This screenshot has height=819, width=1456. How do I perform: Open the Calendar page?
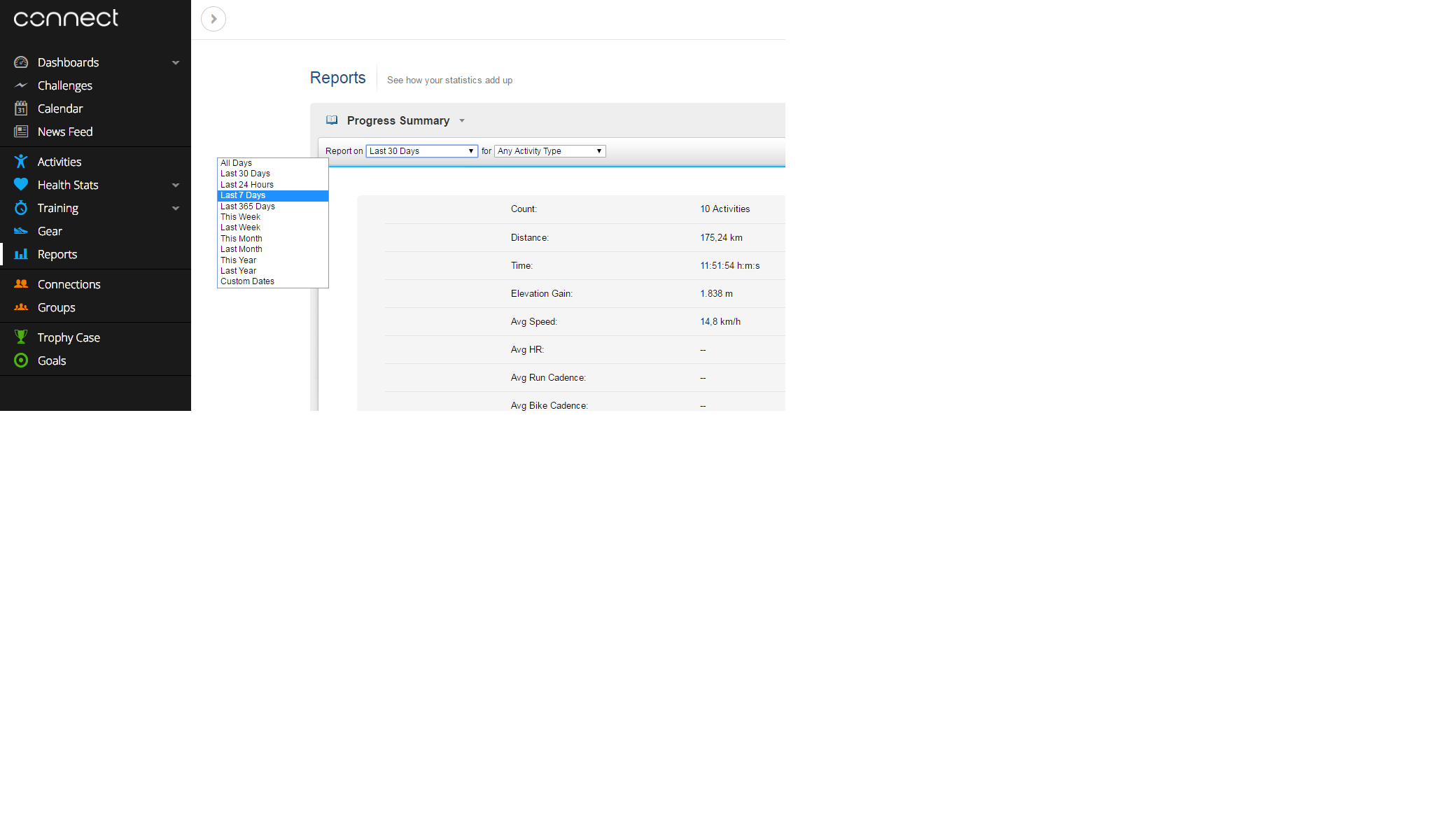point(60,108)
